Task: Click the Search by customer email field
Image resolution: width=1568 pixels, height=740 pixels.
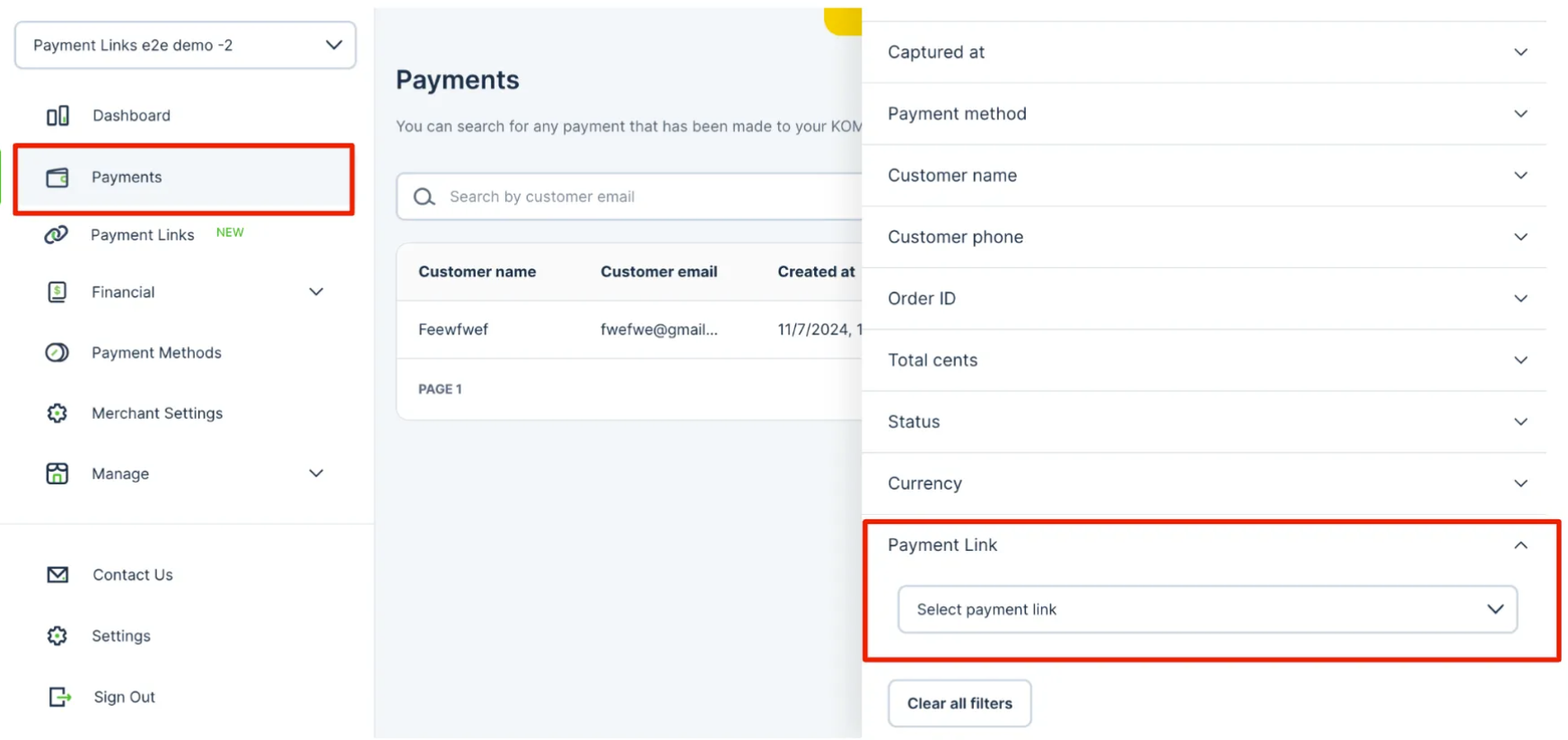Action: [629, 196]
